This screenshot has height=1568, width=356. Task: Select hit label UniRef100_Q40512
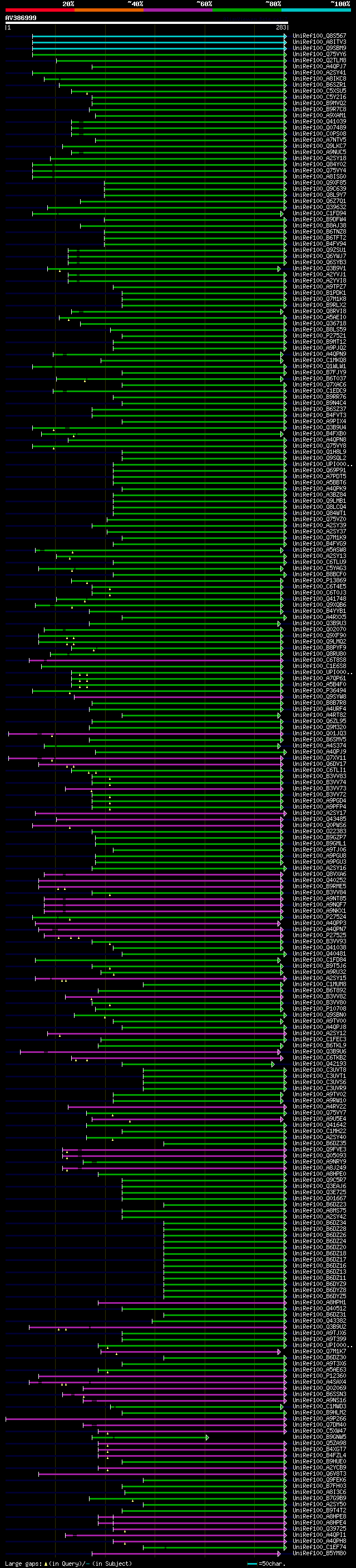pos(319,1308)
